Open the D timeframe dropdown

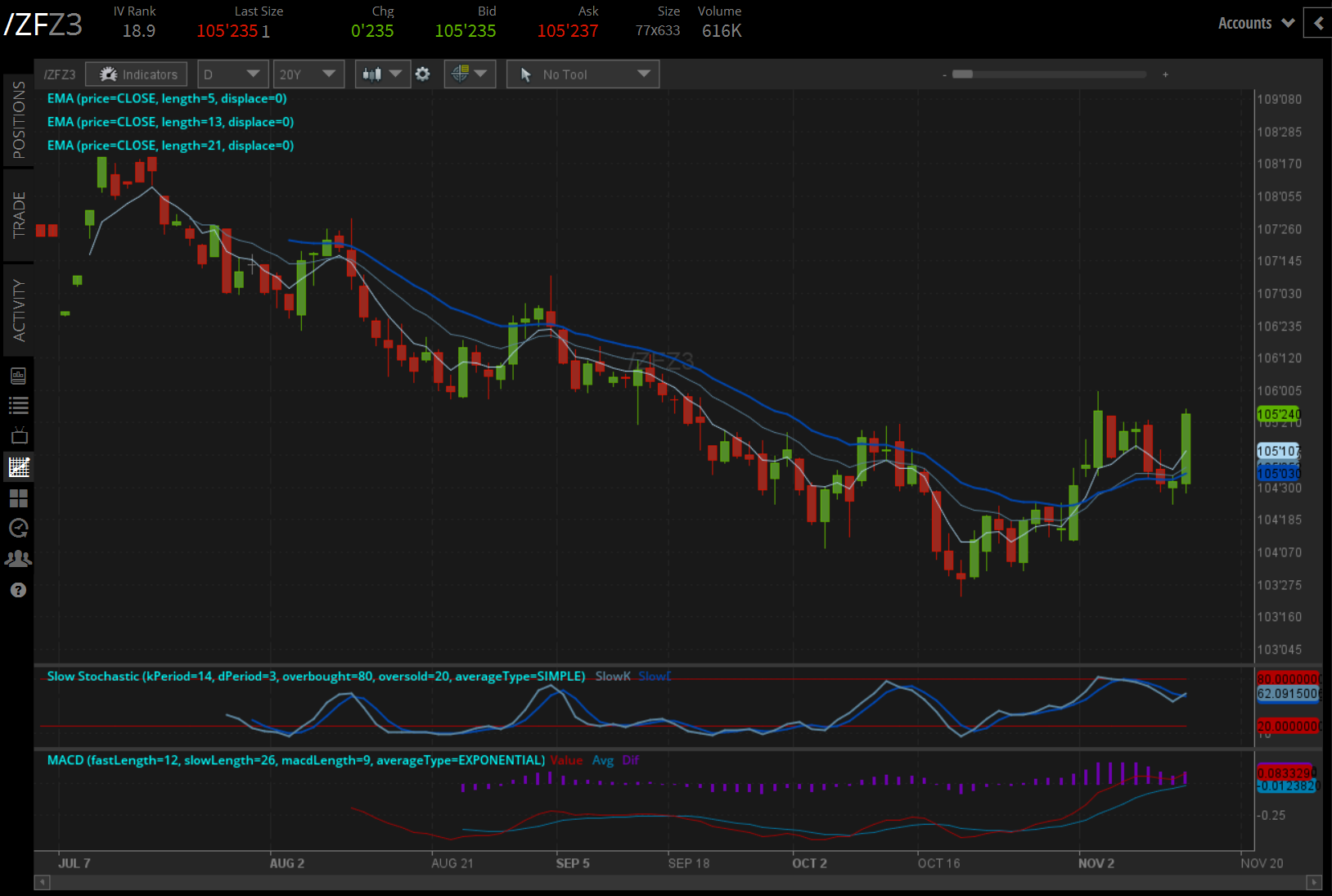[232, 74]
